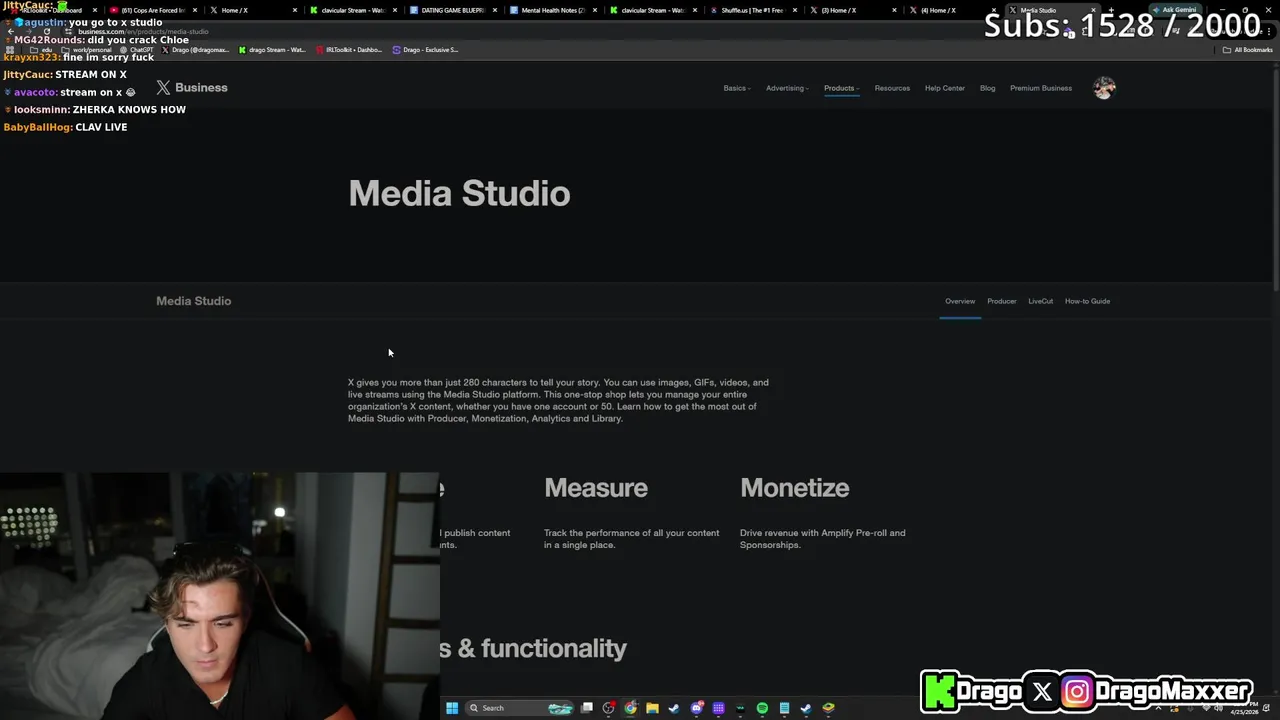Open the drago Stream bookmark

272,50
